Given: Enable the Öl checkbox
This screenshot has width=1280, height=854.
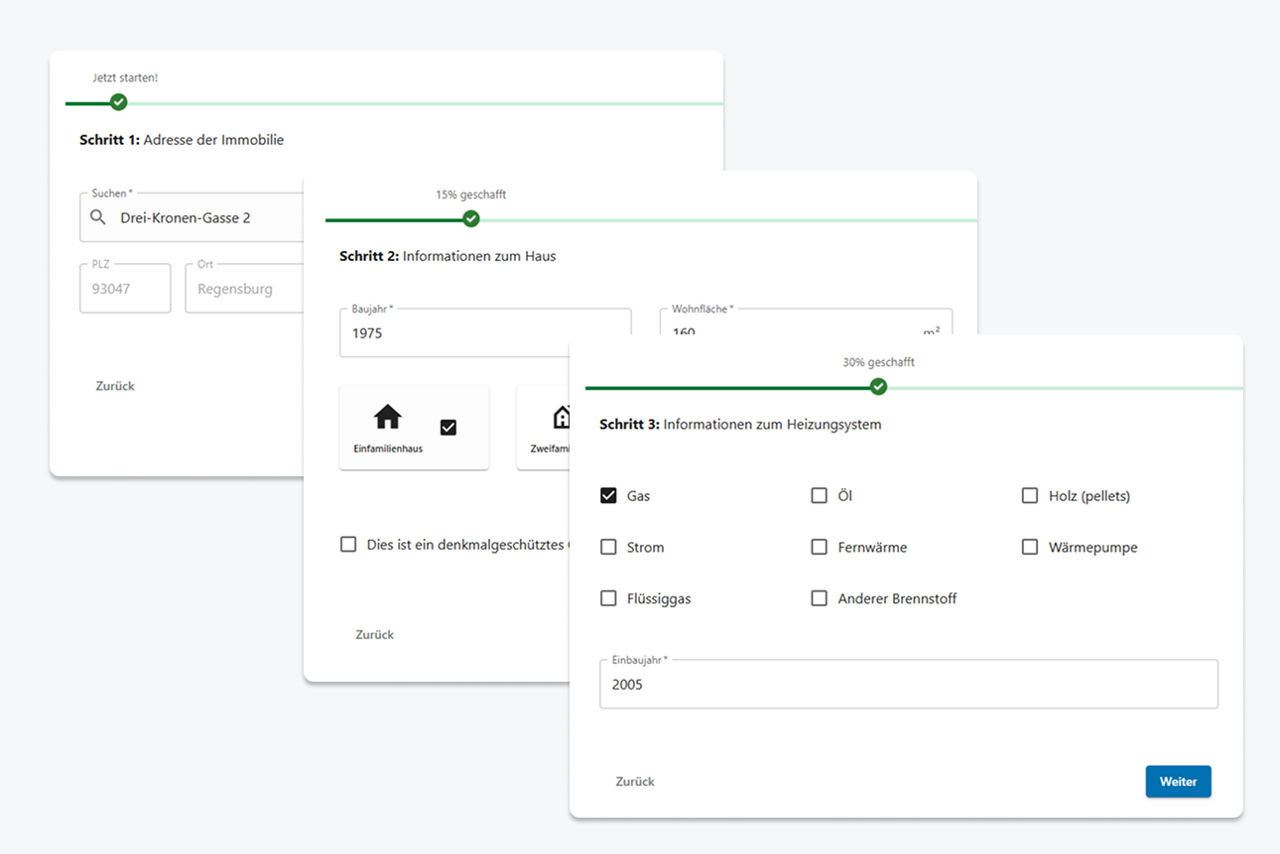Looking at the screenshot, I should (x=819, y=495).
